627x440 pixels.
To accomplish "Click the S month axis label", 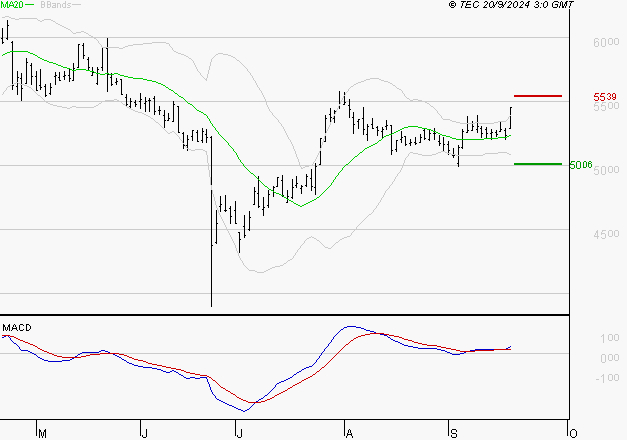I will pyautogui.click(x=453, y=434).
